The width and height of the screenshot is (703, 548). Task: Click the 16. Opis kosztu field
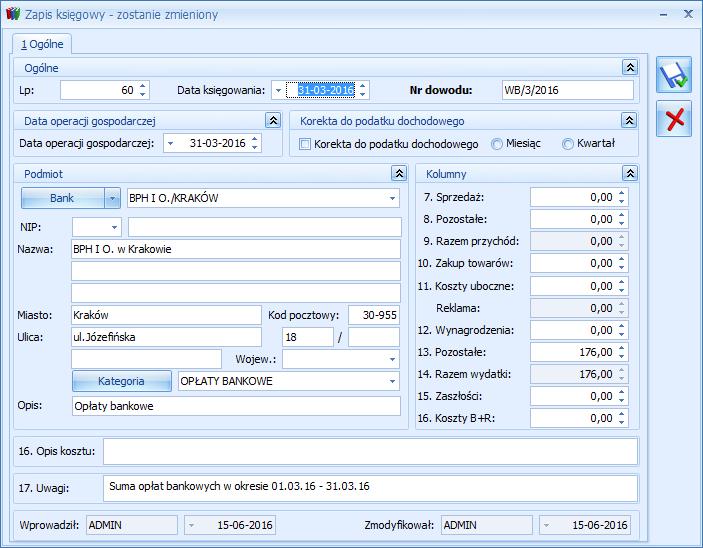point(370,451)
